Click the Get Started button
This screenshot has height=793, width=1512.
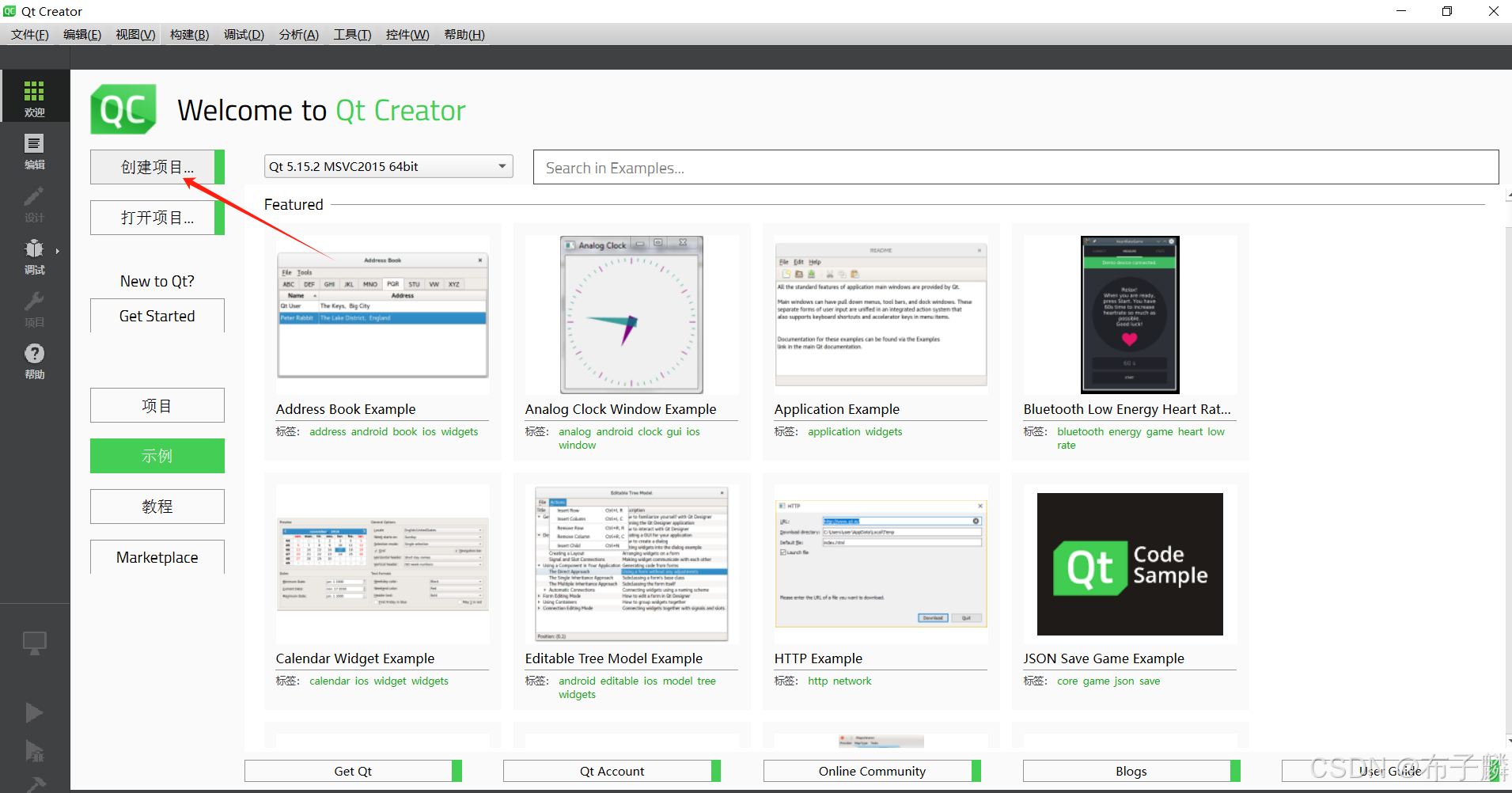[x=157, y=316]
